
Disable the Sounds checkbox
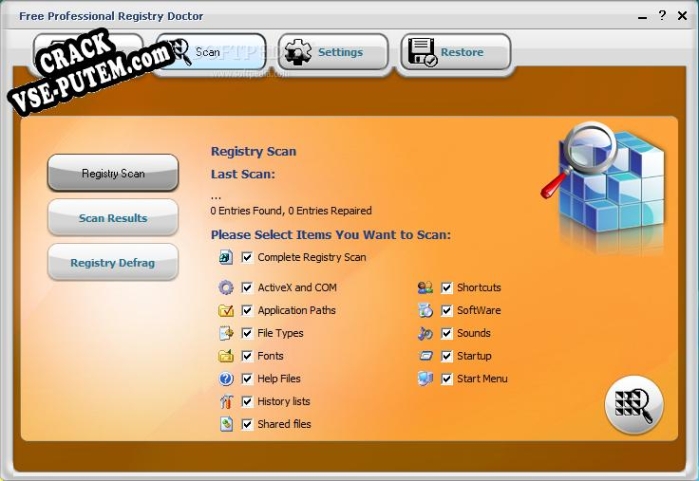click(447, 333)
